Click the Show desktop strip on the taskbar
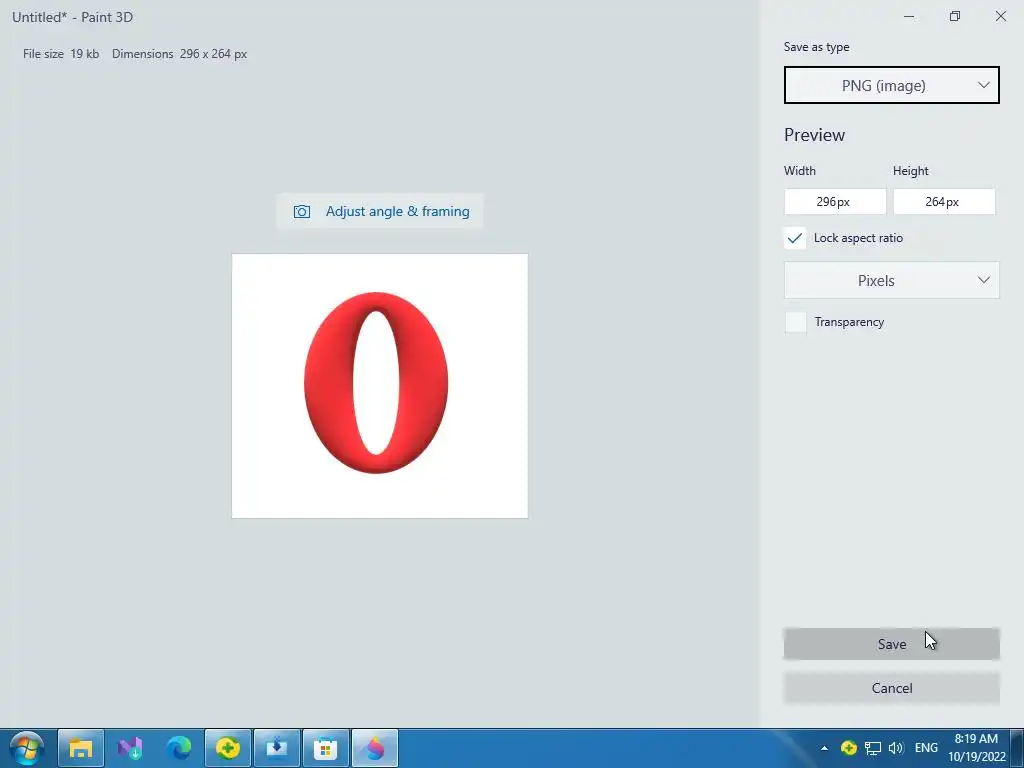The width and height of the screenshot is (1024, 768). coord(1017,748)
